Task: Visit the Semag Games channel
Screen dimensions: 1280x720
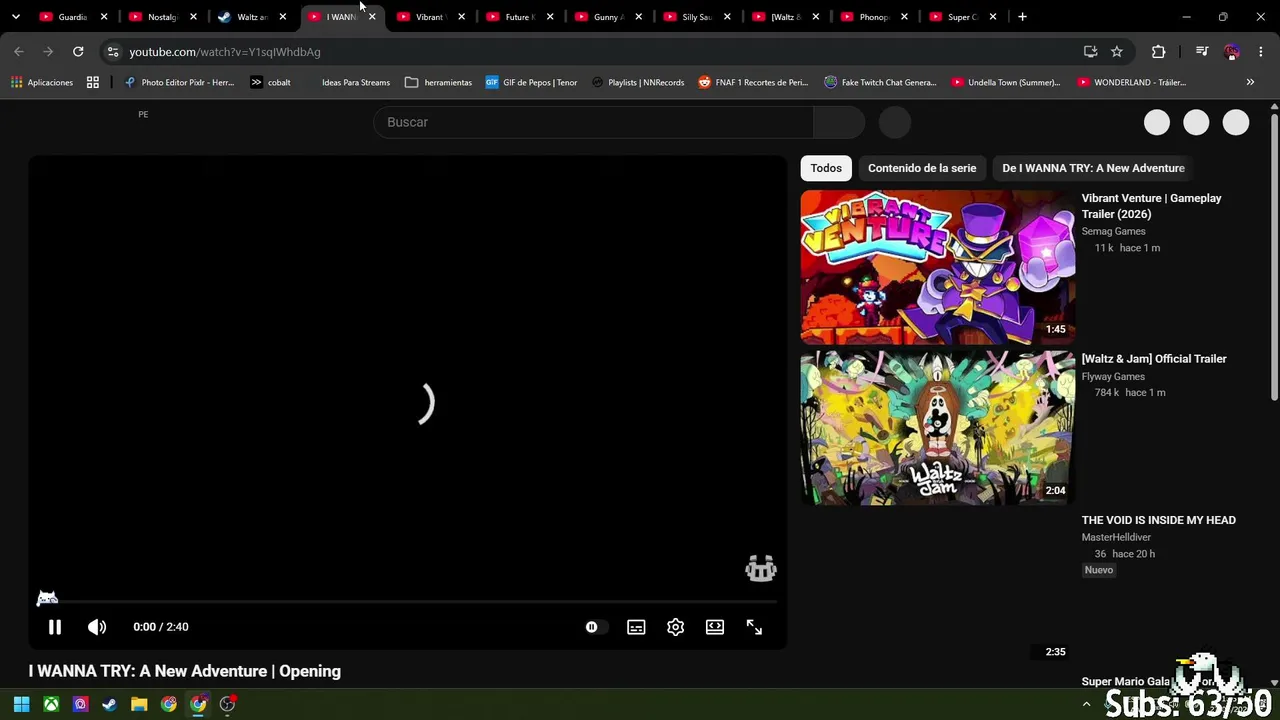Action: click(1113, 231)
